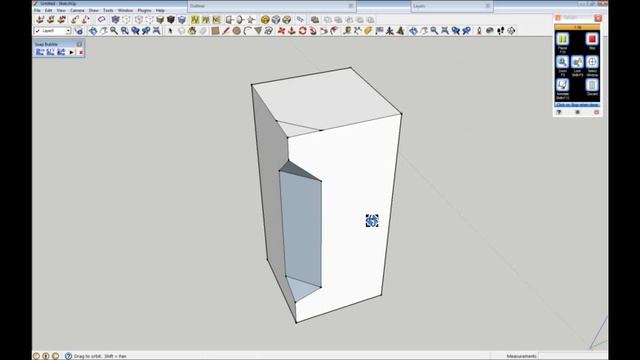Open the Draw menu
This screenshot has width=640, height=360.
click(93, 10)
